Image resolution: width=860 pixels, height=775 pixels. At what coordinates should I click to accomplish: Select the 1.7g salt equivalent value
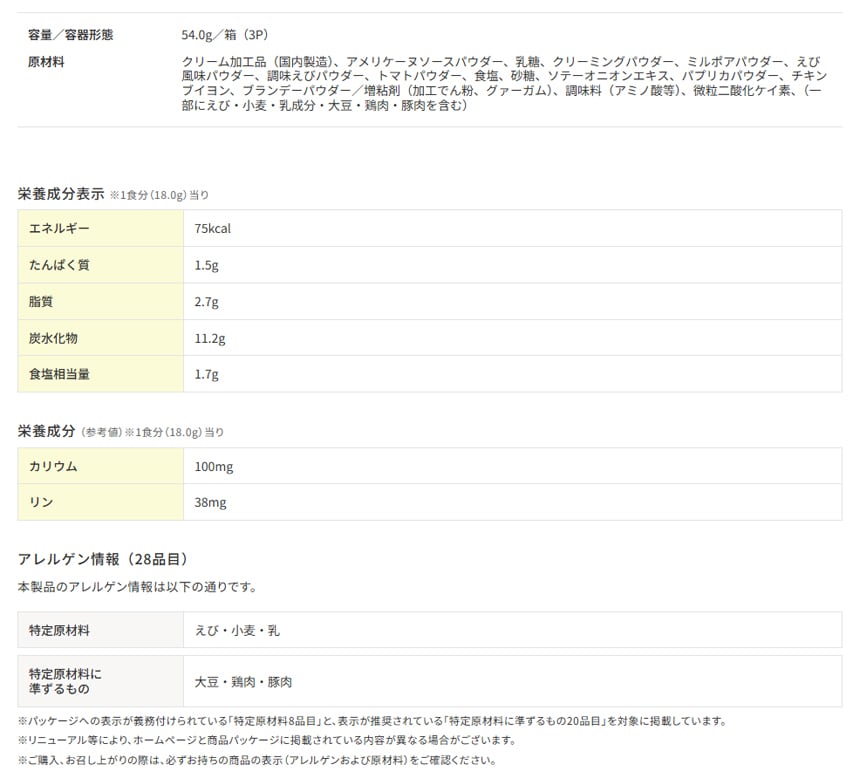click(206, 375)
